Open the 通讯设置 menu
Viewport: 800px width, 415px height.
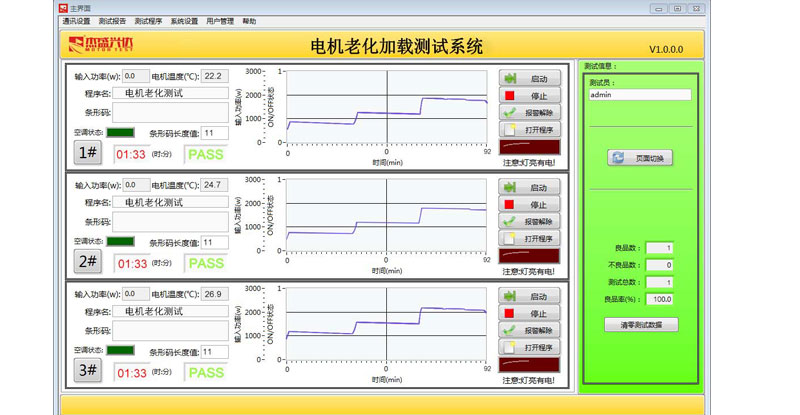click(76, 21)
